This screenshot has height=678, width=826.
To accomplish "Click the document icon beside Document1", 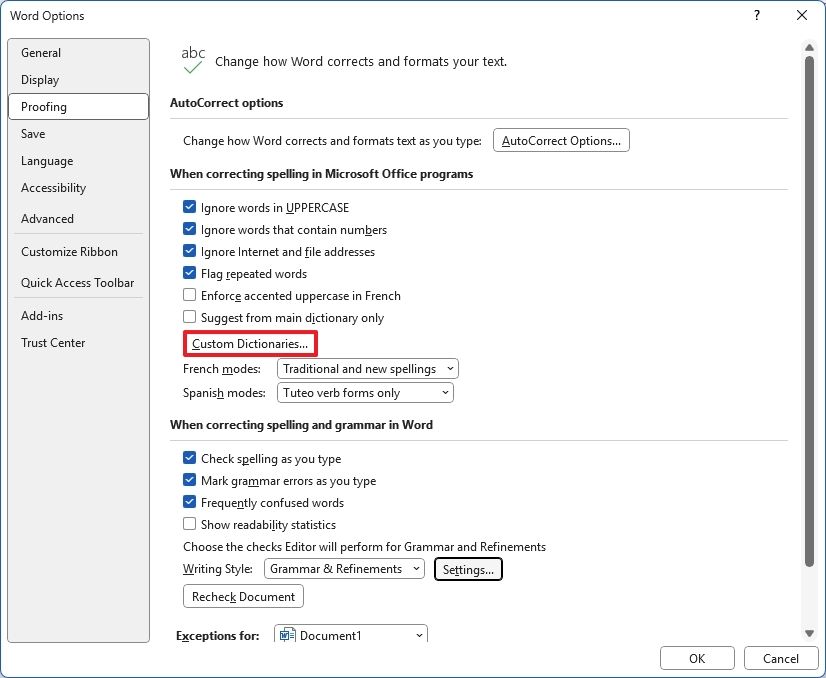I will pyautogui.click(x=288, y=634).
